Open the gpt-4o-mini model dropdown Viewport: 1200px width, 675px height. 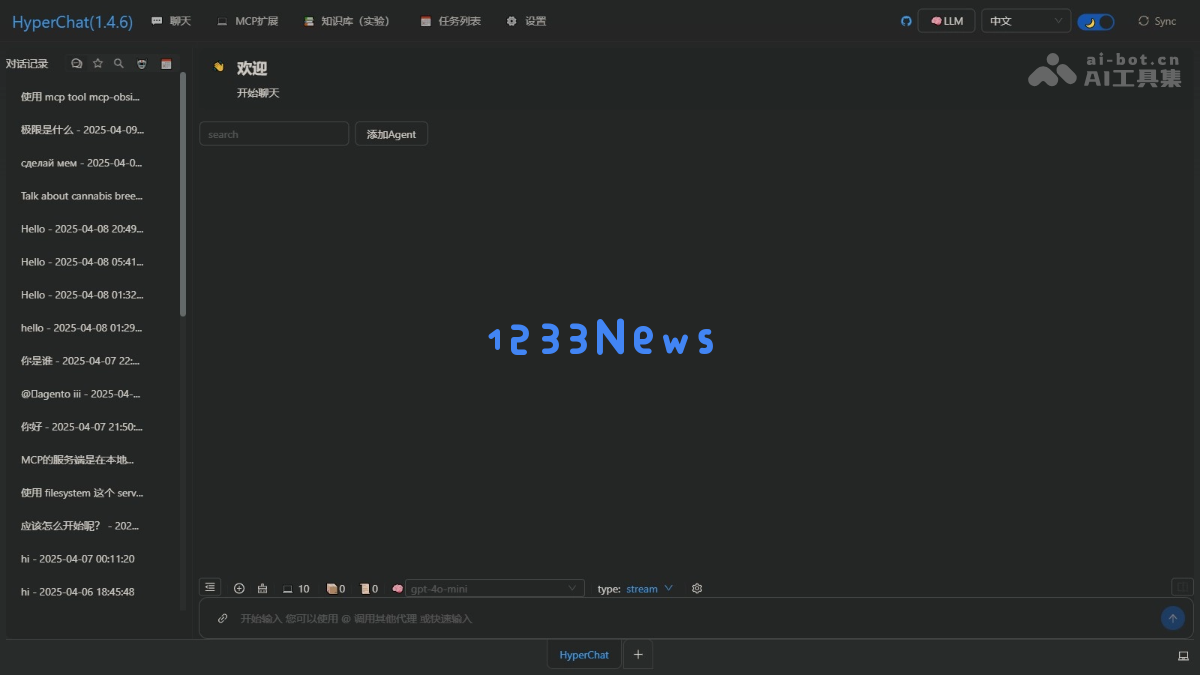pos(495,589)
